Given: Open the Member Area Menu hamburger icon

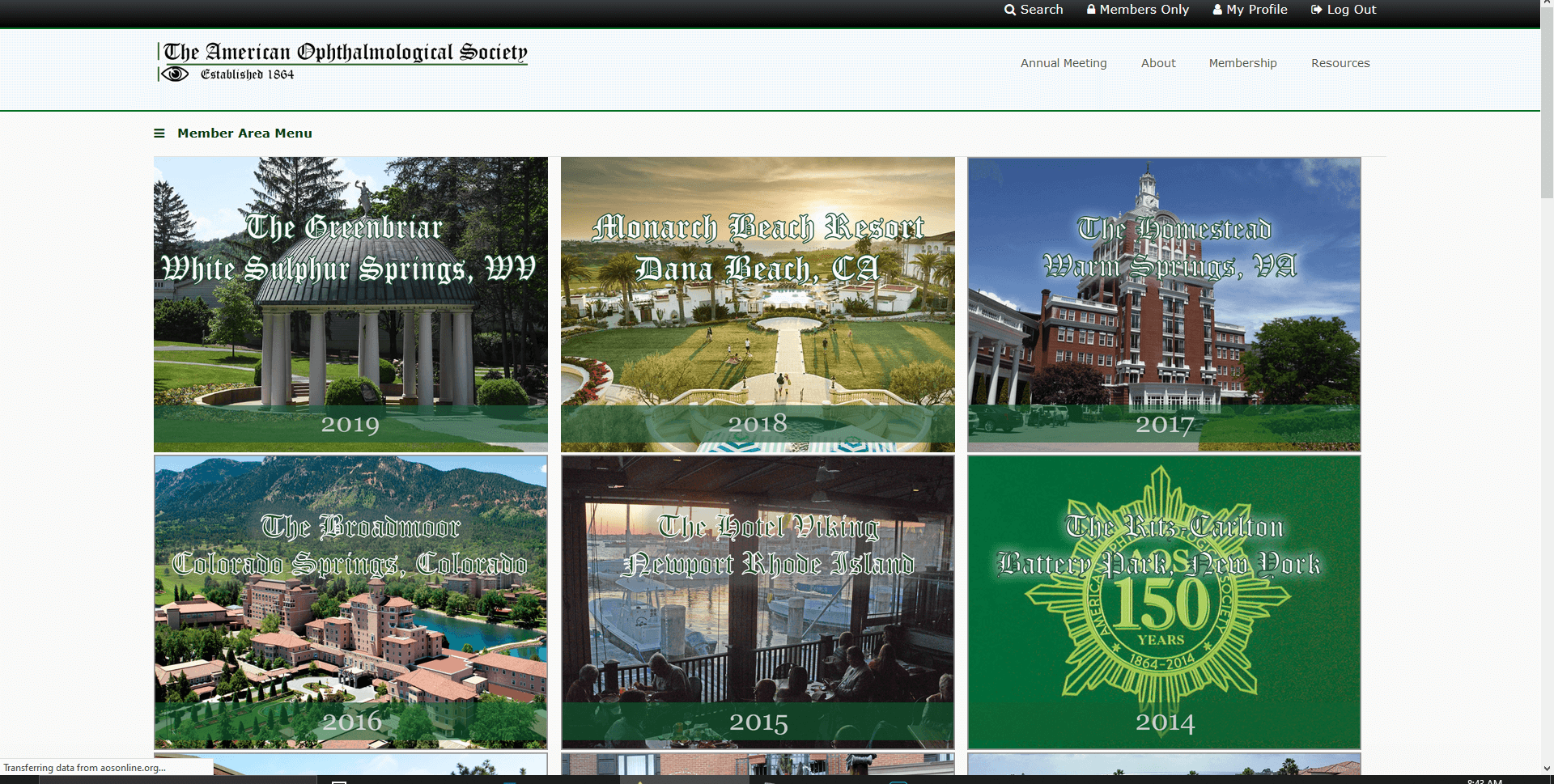Looking at the screenshot, I should point(159,133).
